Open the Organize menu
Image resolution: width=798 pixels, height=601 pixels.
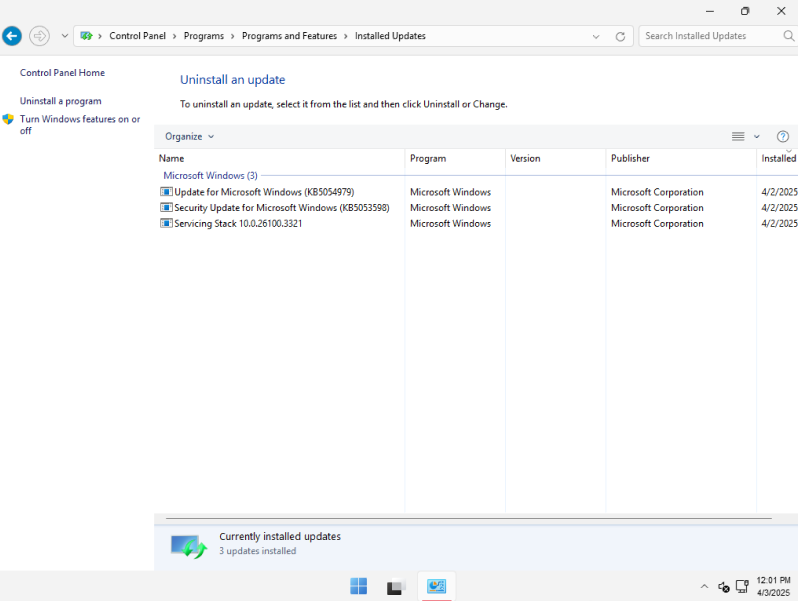pos(189,136)
